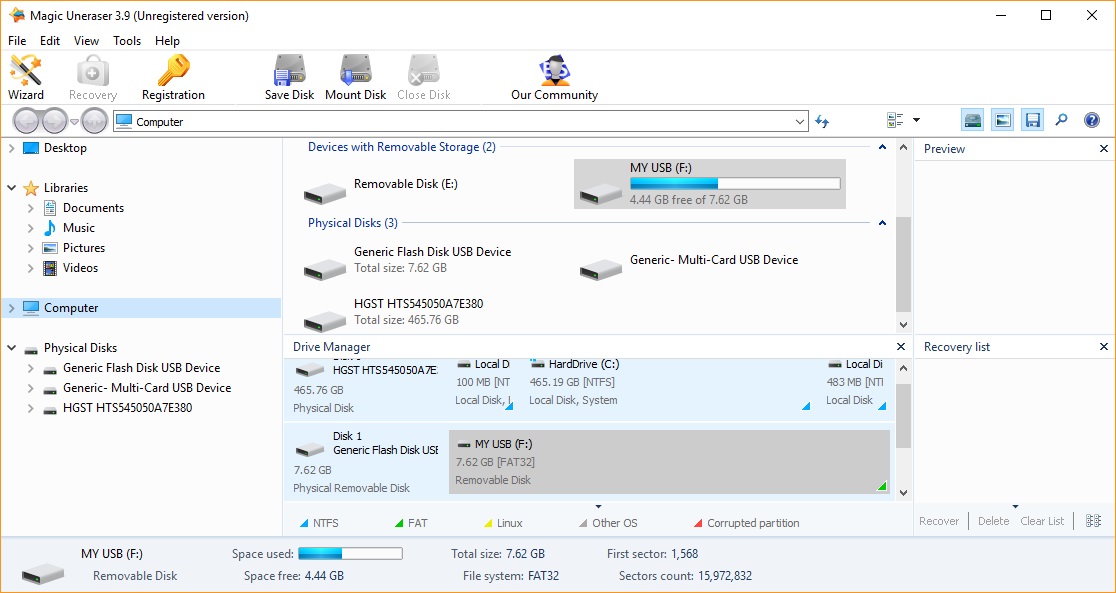Click the refresh arrows icon
Screen dimensions: 1116x593
(x=822, y=121)
